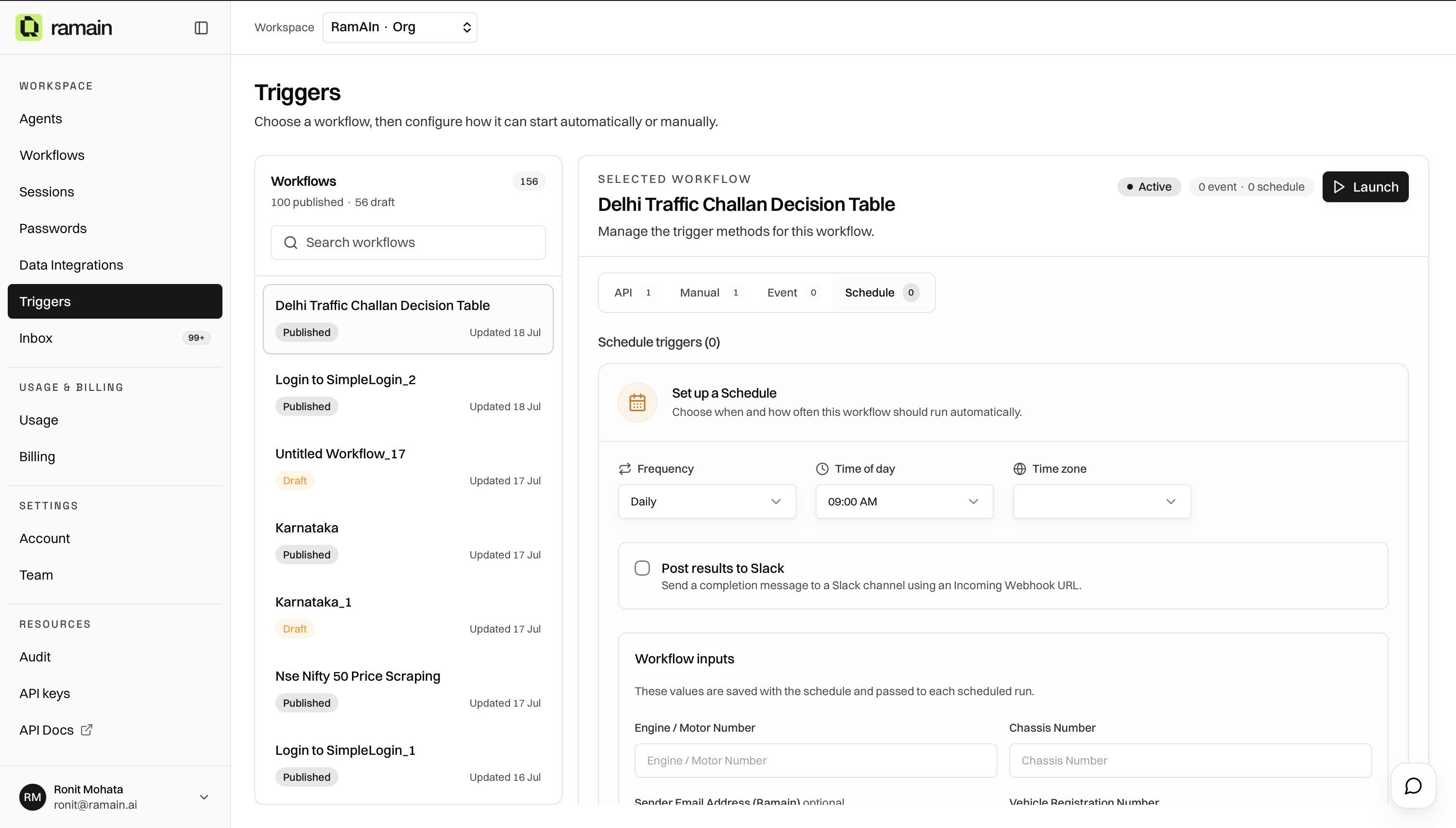Open the Frequency Daily dropdown
The image size is (1456, 828).
706,502
